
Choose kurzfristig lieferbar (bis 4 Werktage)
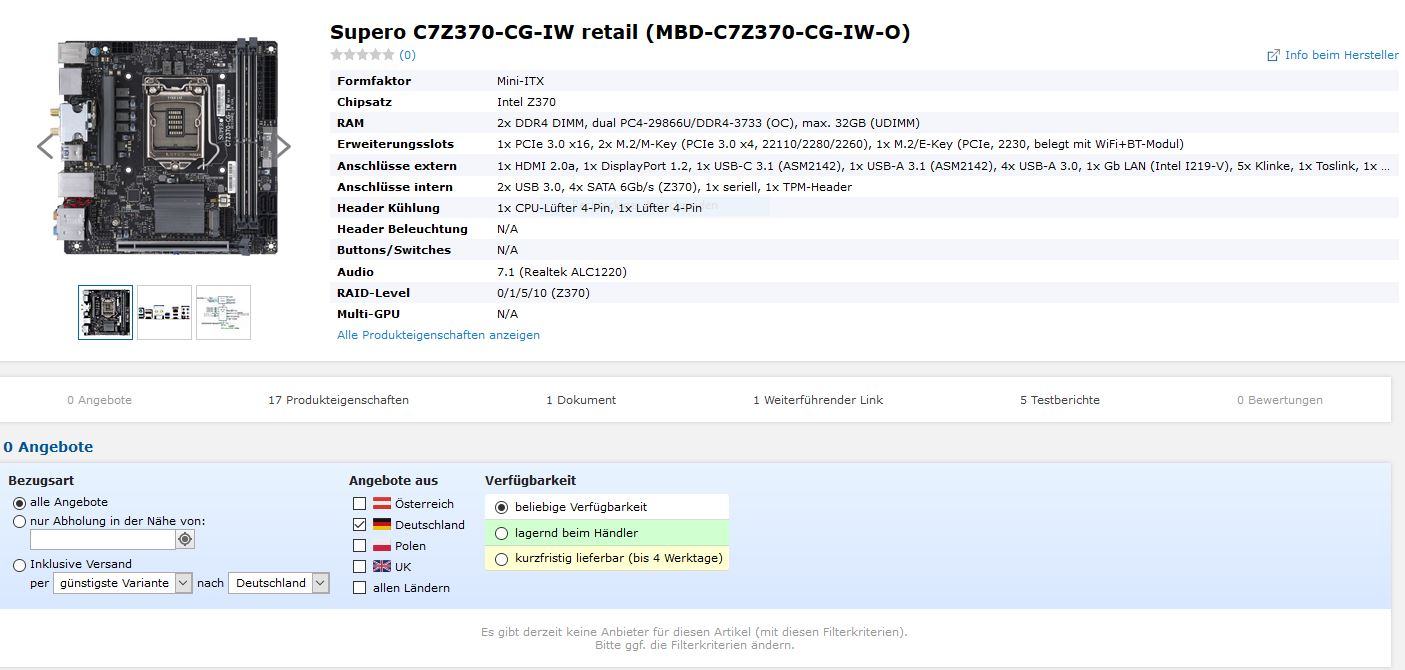pos(502,559)
